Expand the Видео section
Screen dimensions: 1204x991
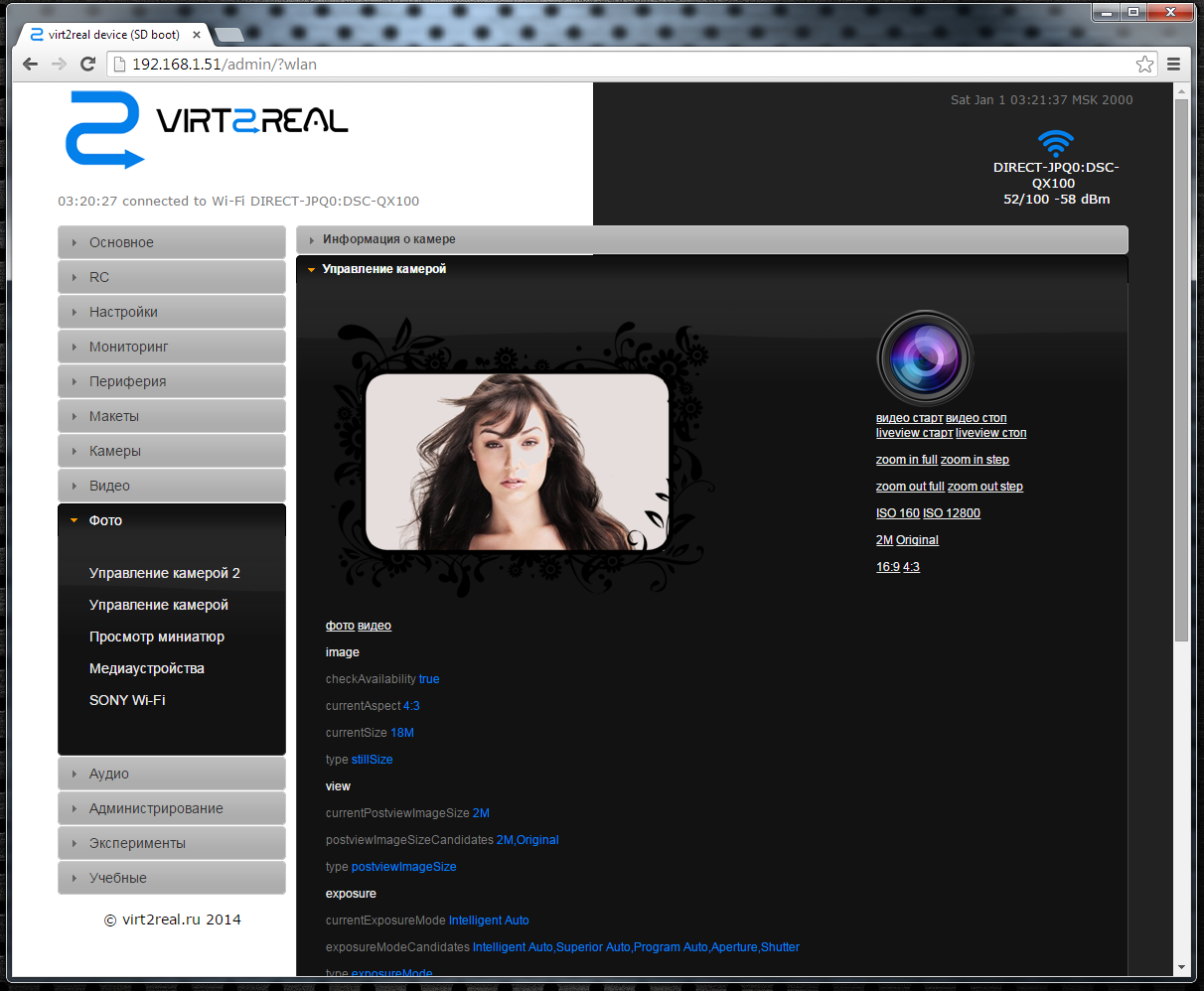pos(172,486)
